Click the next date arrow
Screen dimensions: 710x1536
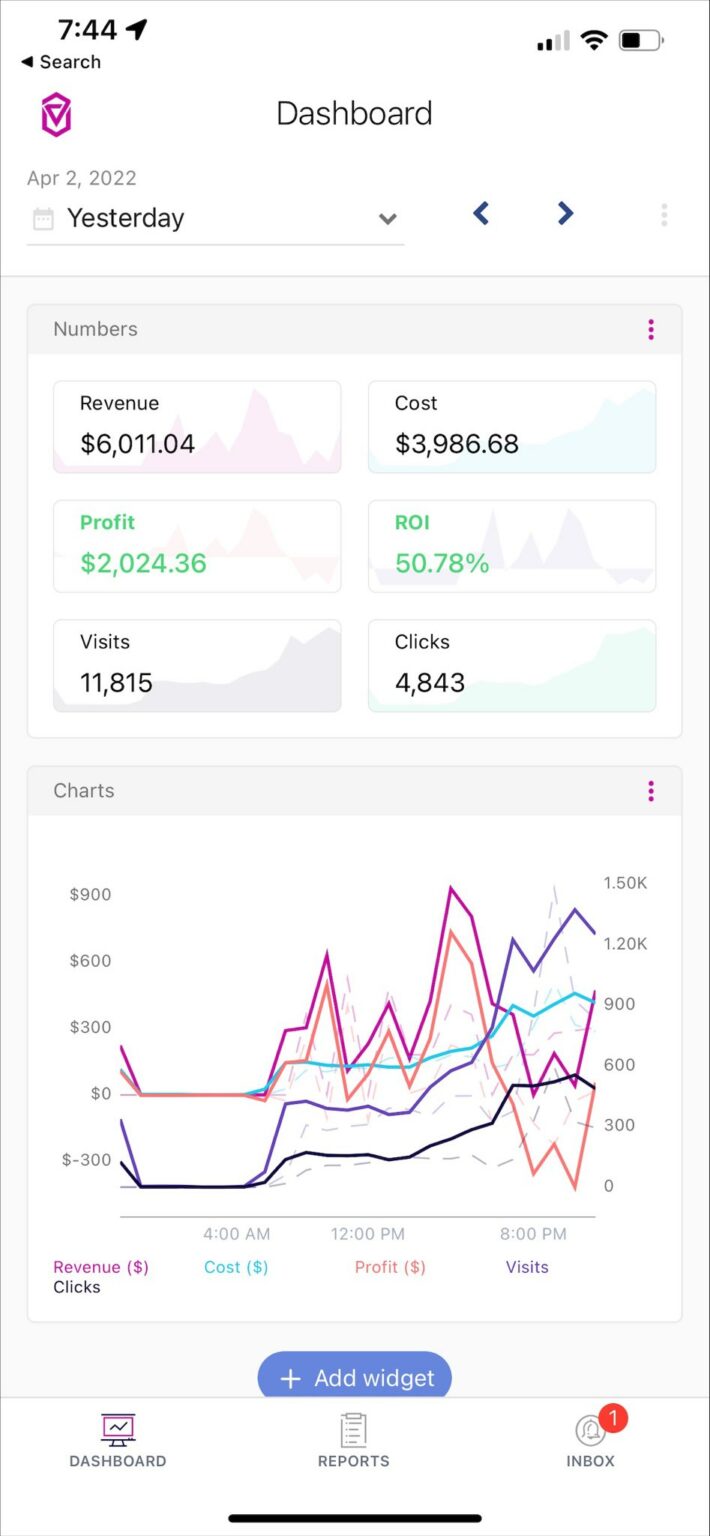coord(563,213)
